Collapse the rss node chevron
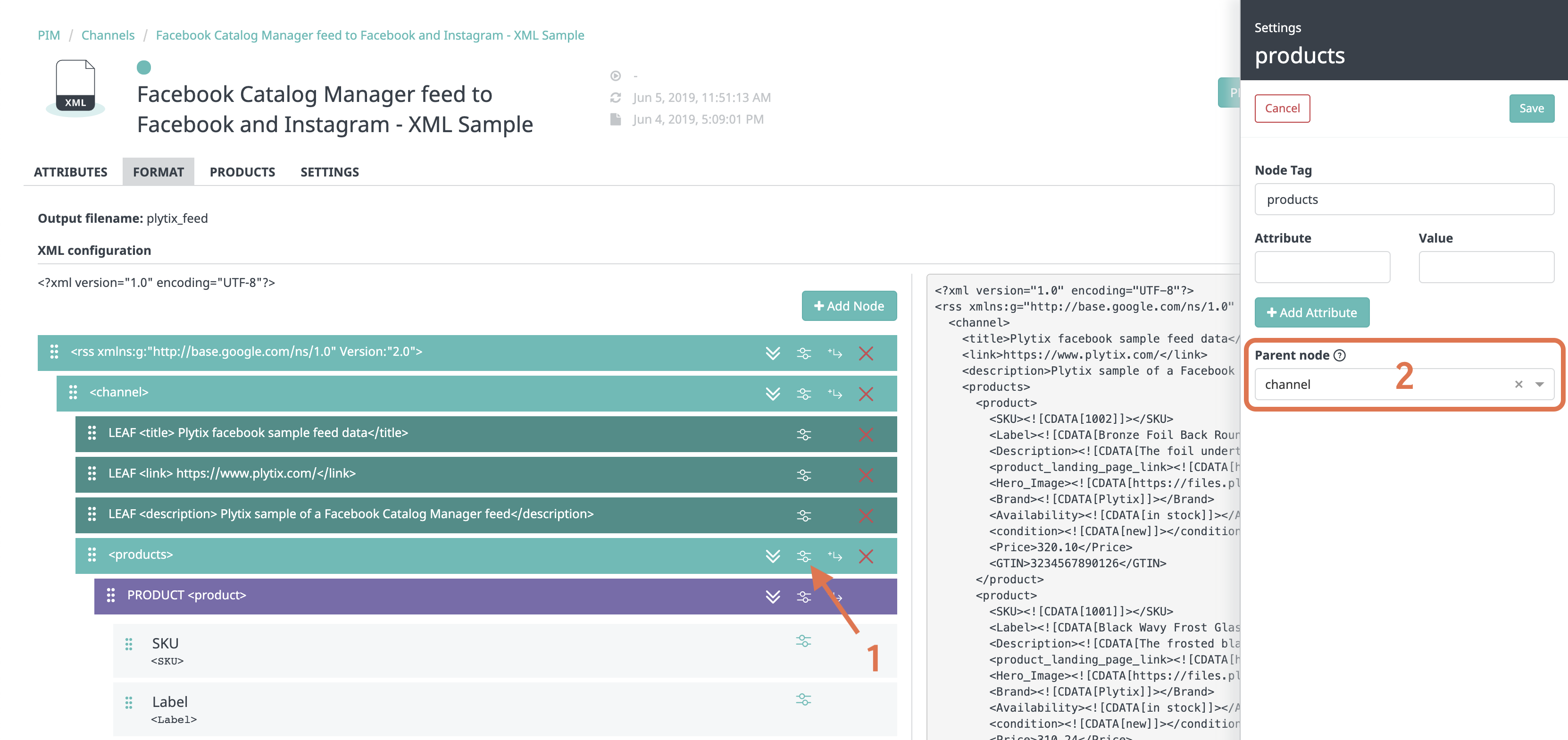Screen dimensions: 1568x740 (x=772, y=353)
